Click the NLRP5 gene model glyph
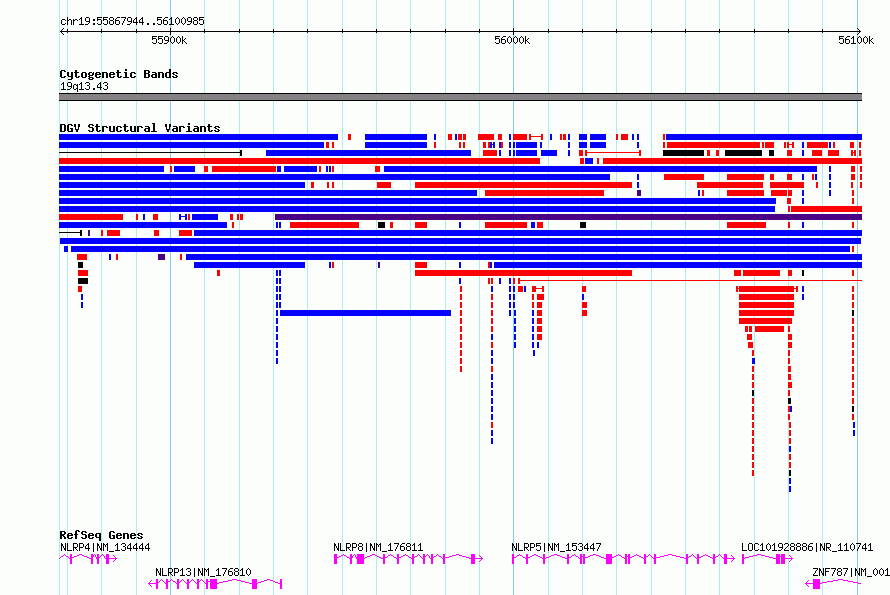 [623, 559]
